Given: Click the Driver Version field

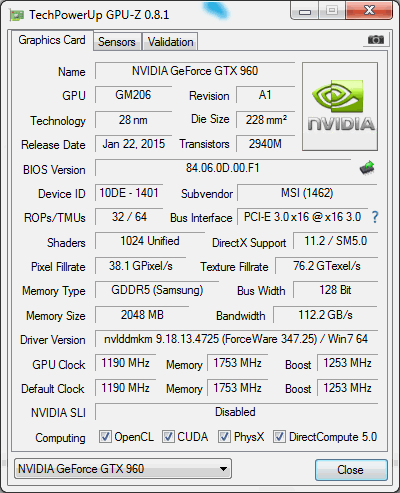Looking at the screenshot, I should pyautogui.click(x=236, y=339).
